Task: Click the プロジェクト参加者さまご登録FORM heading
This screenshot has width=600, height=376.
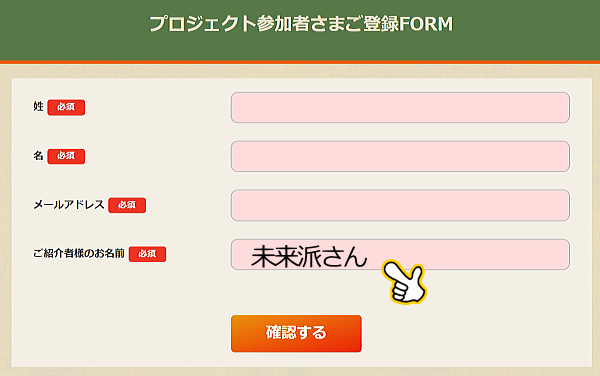Action: [x=301, y=24]
